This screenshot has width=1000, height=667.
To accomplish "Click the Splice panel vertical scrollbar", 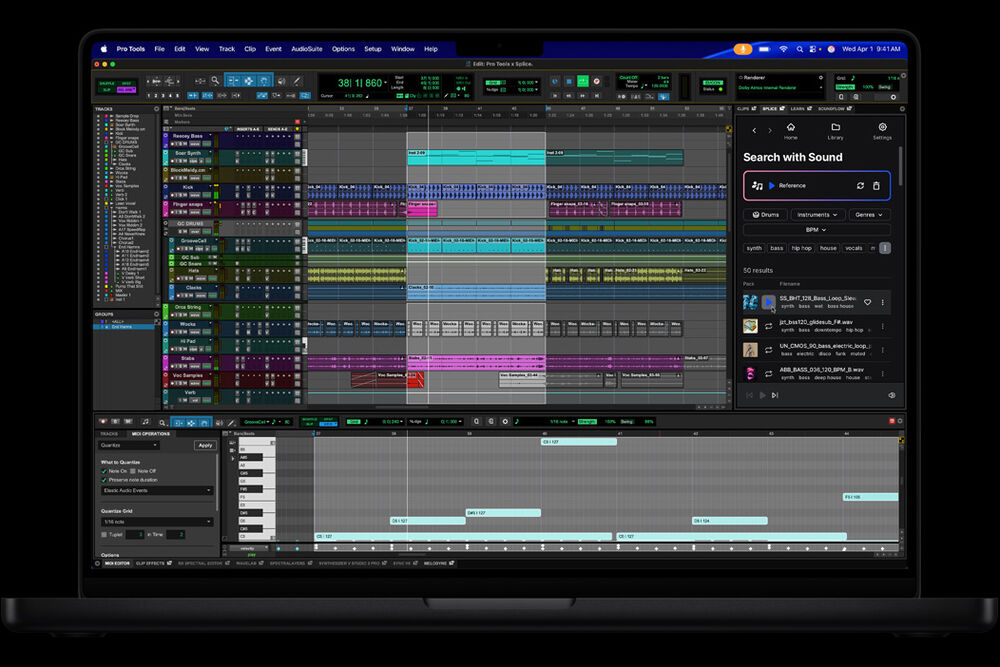I will coord(900,166).
